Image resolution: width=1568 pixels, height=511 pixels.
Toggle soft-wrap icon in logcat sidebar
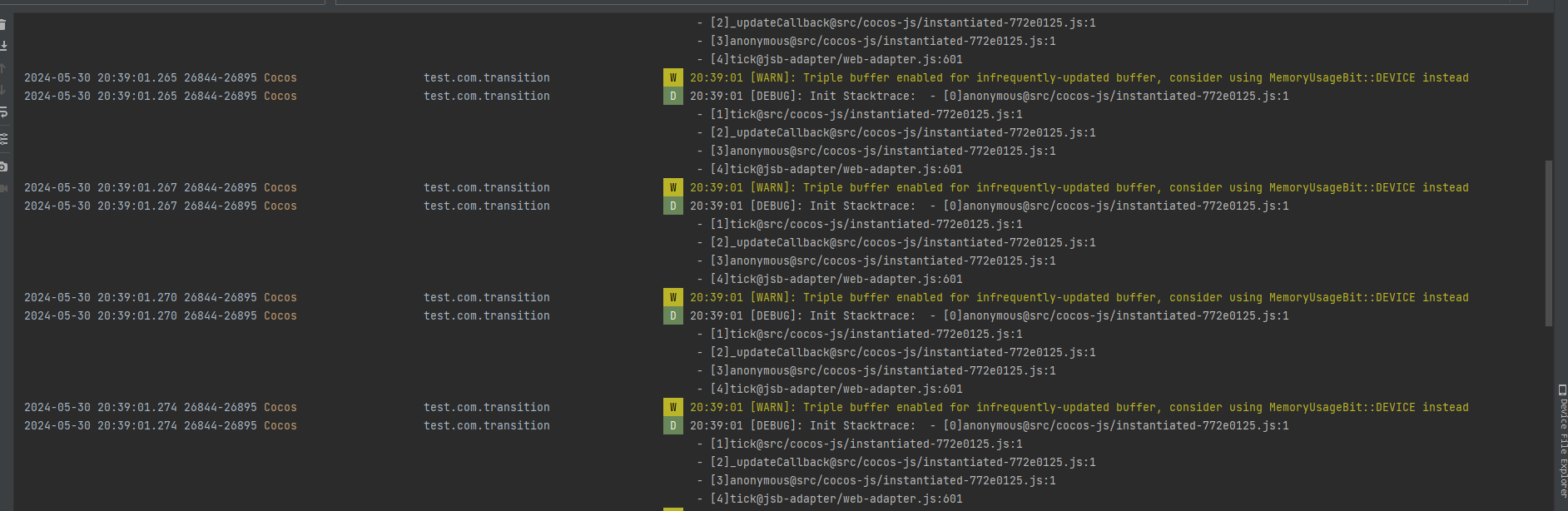coord(3,112)
